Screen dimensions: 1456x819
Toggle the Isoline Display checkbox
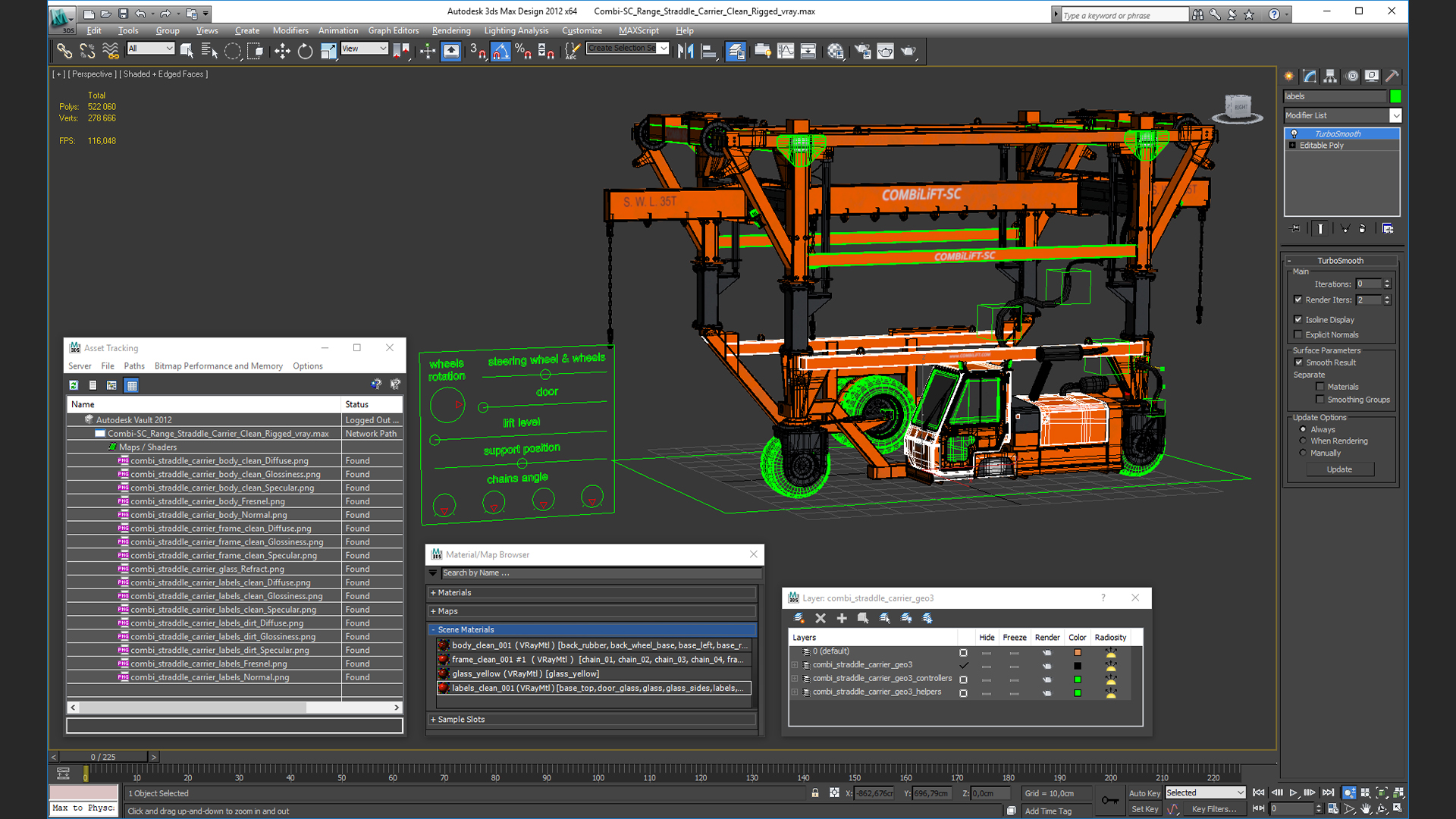point(1298,319)
